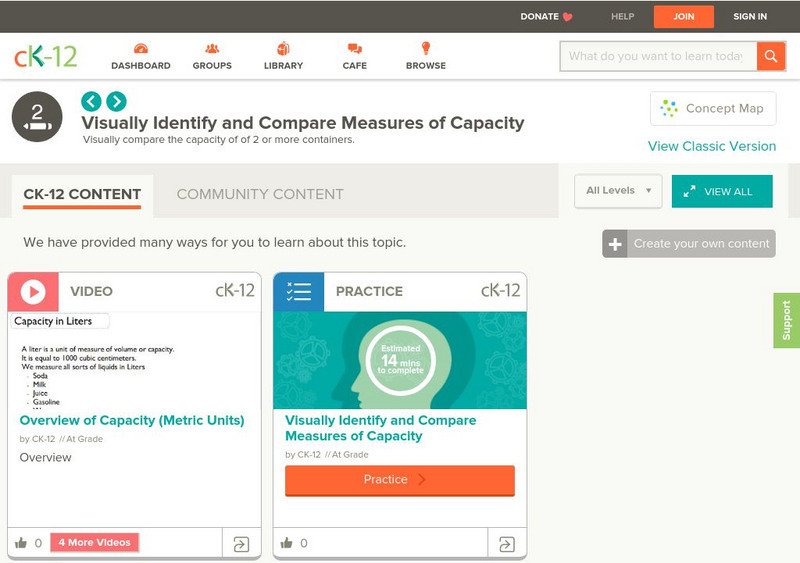Click the search input field

point(656,56)
